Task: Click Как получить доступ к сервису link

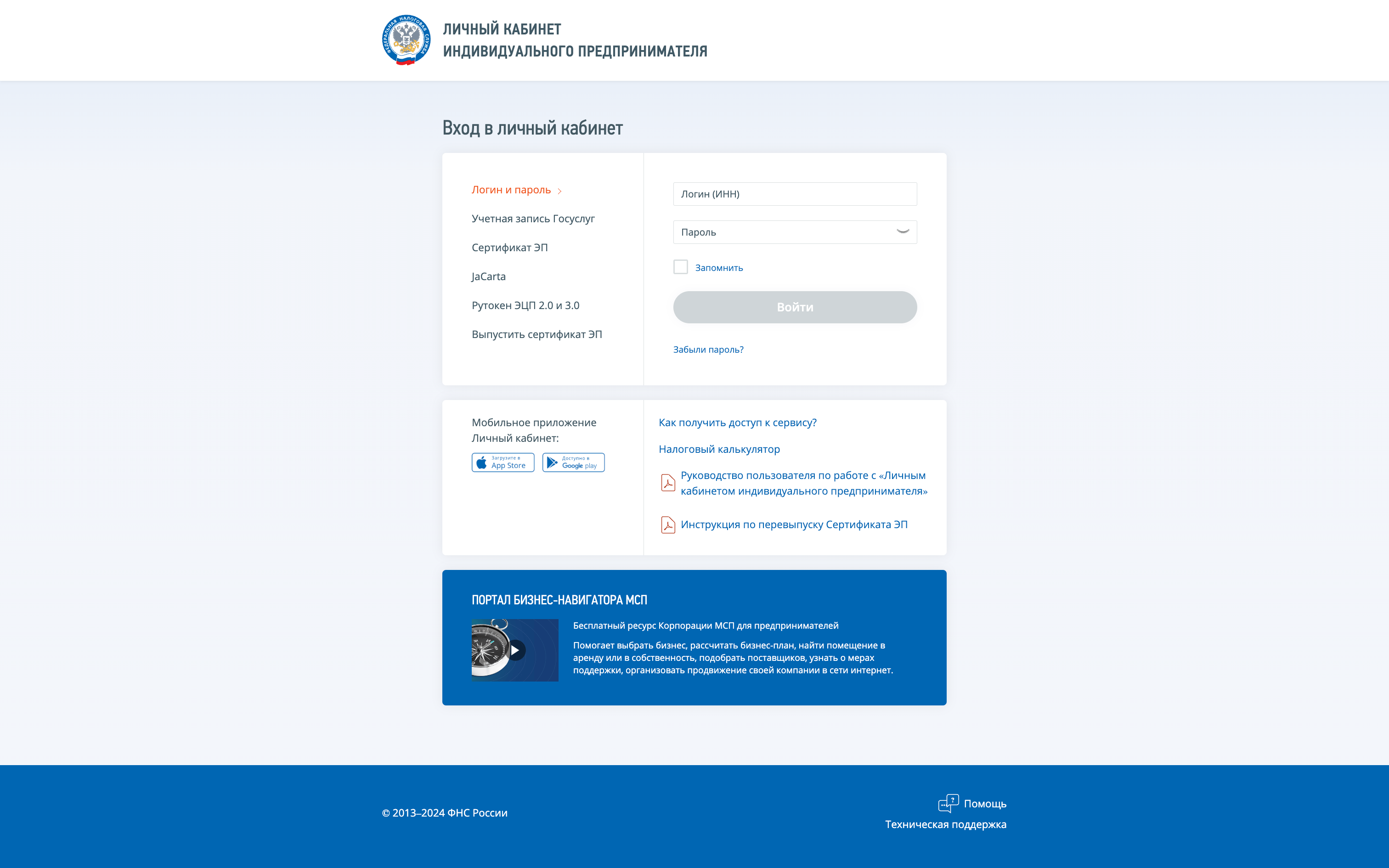Action: (737, 422)
